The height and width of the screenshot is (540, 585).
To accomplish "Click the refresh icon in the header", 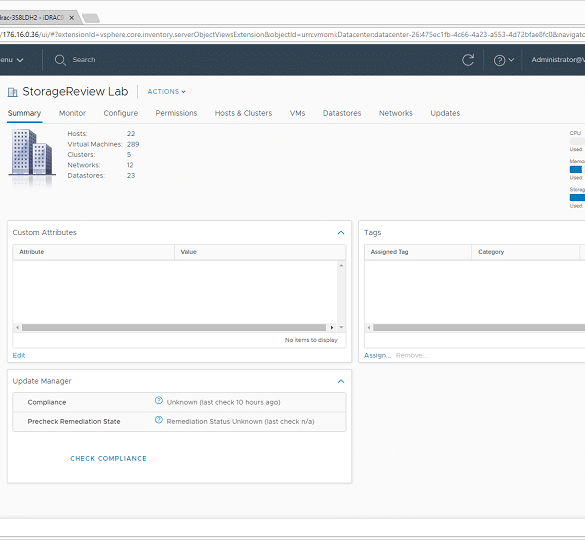I will [468, 60].
